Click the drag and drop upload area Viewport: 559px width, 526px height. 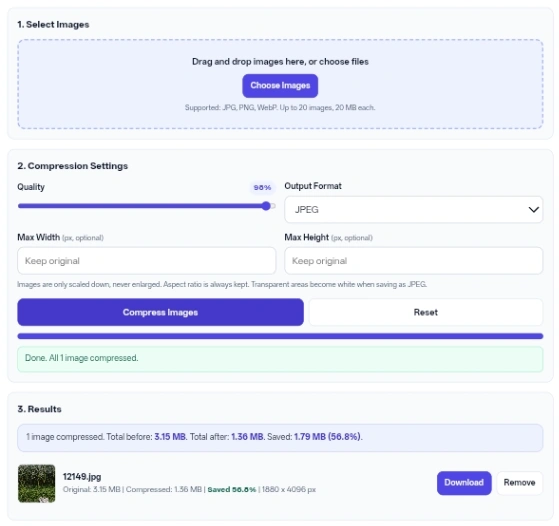coord(280,84)
